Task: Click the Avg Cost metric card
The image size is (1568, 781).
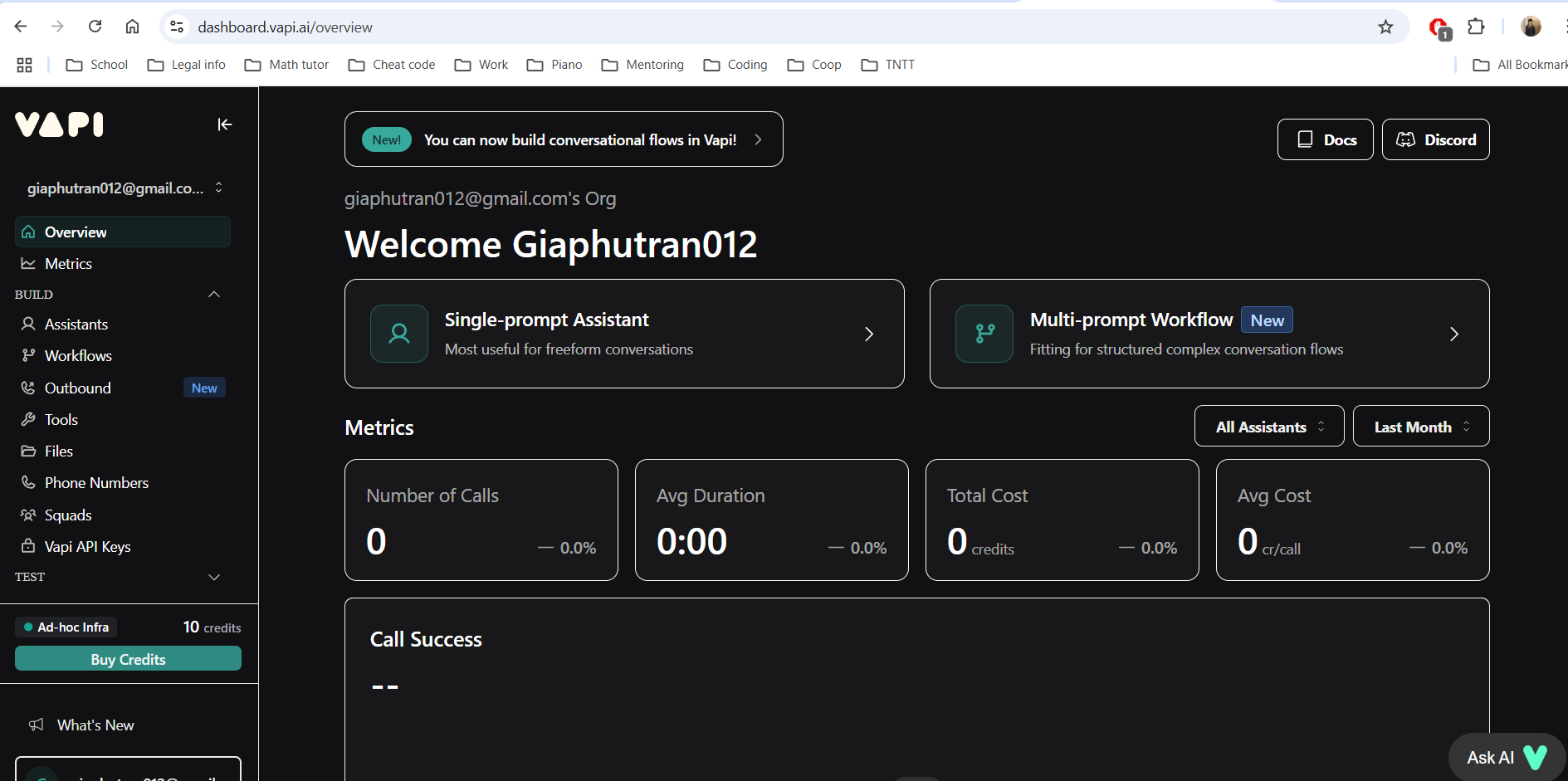Action: coord(1353,520)
